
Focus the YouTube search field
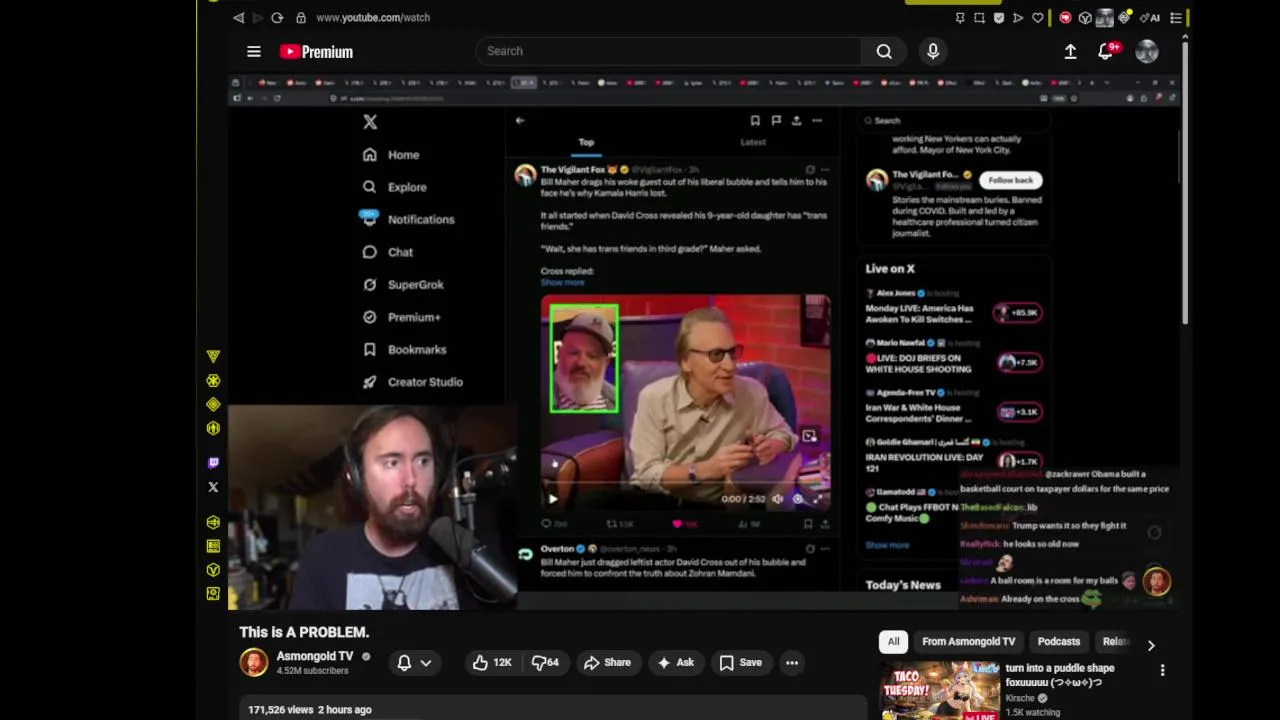click(x=668, y=51)
